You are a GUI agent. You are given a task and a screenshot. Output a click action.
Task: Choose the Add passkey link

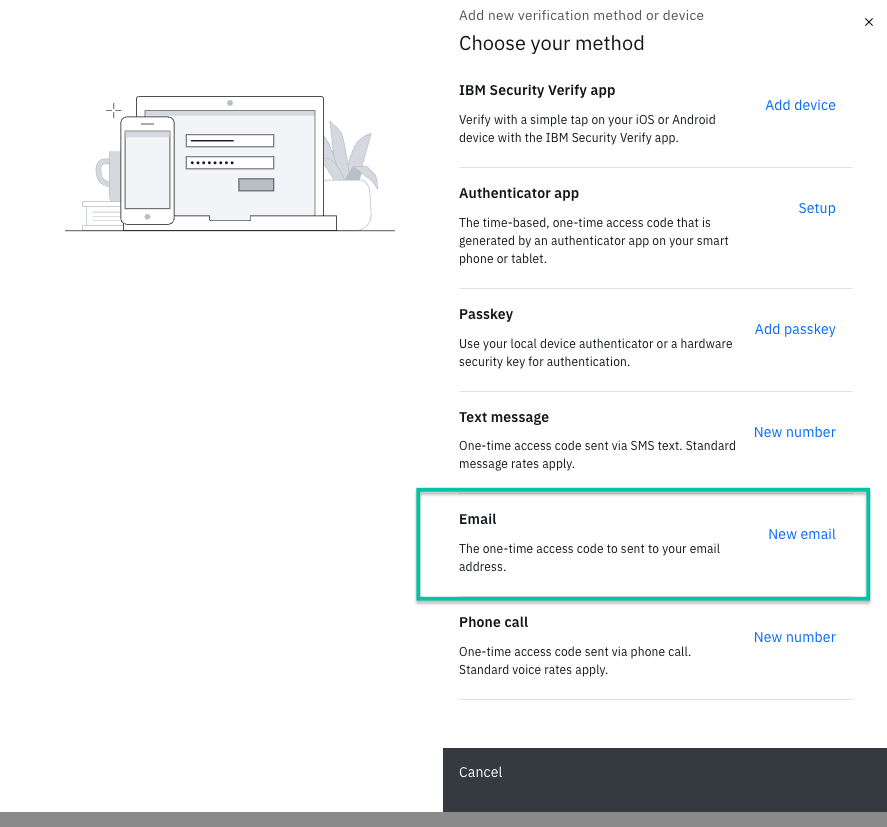pyautogui.click(x=795, y=329)
